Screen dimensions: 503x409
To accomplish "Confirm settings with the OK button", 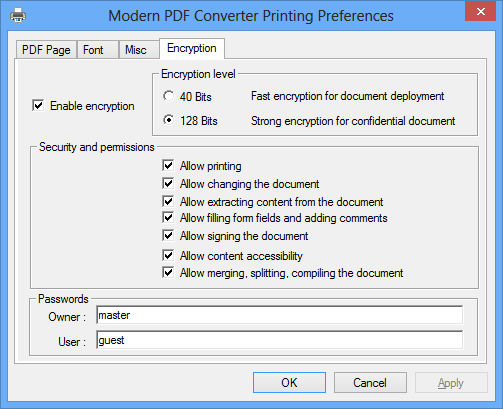I will 289,383.
